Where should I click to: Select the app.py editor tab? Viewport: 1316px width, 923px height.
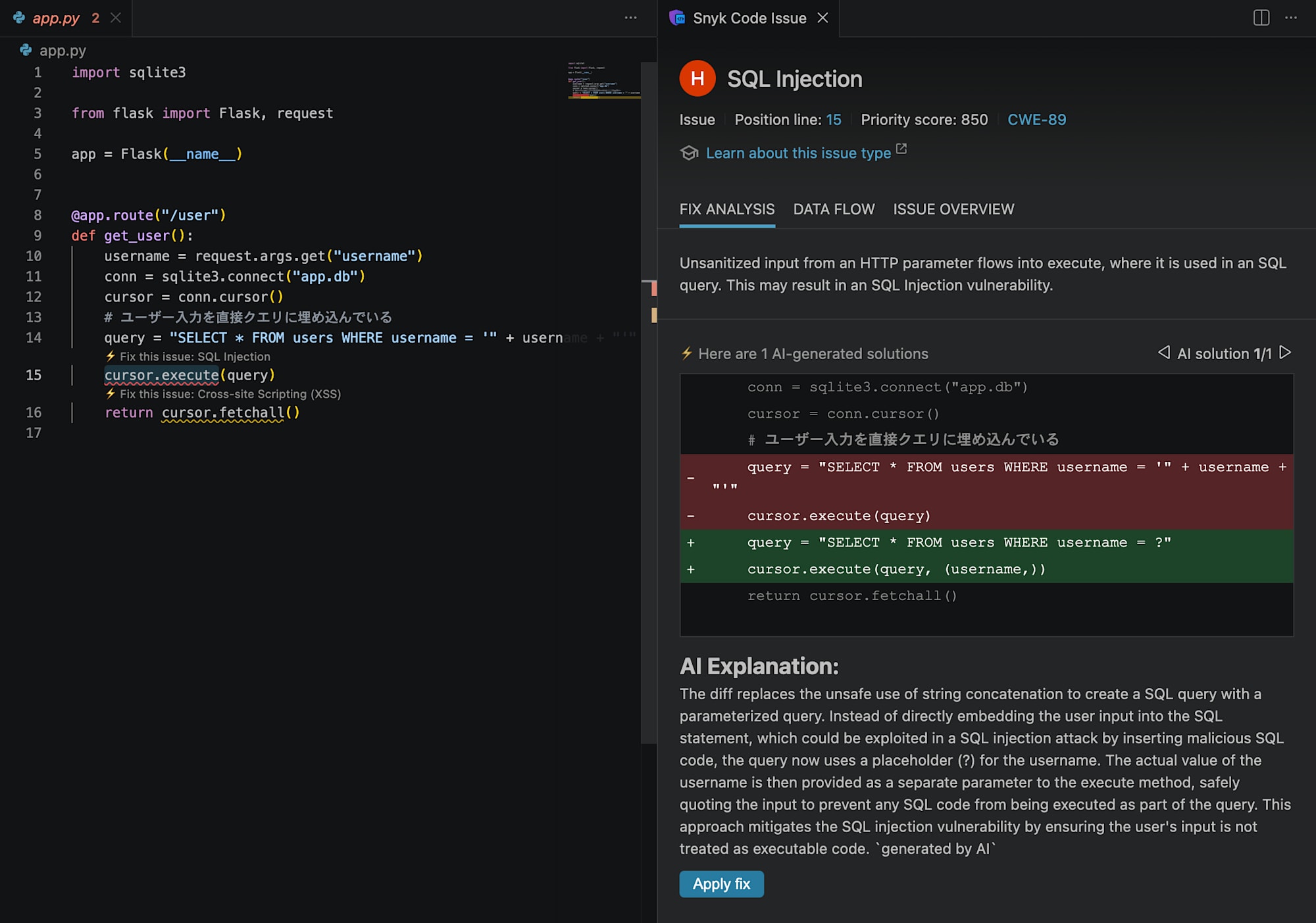(66, 18)
